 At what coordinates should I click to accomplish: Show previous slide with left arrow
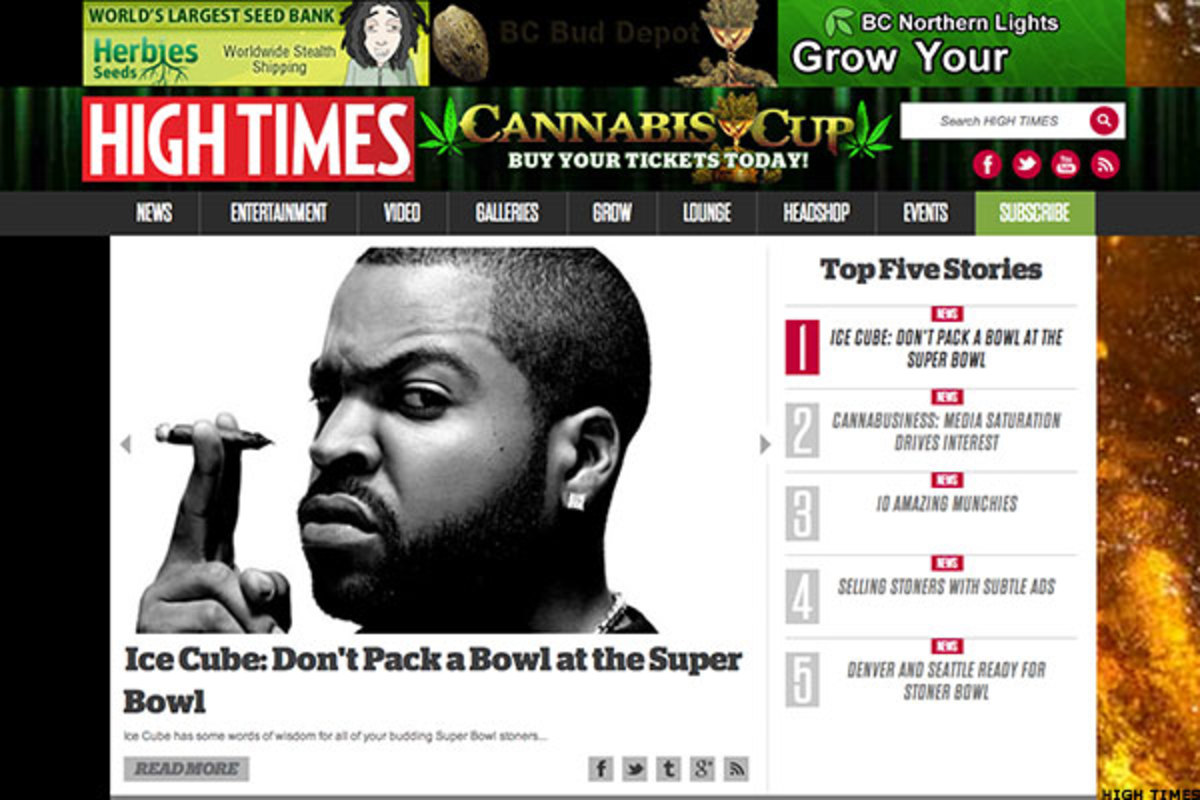point(125,444)
